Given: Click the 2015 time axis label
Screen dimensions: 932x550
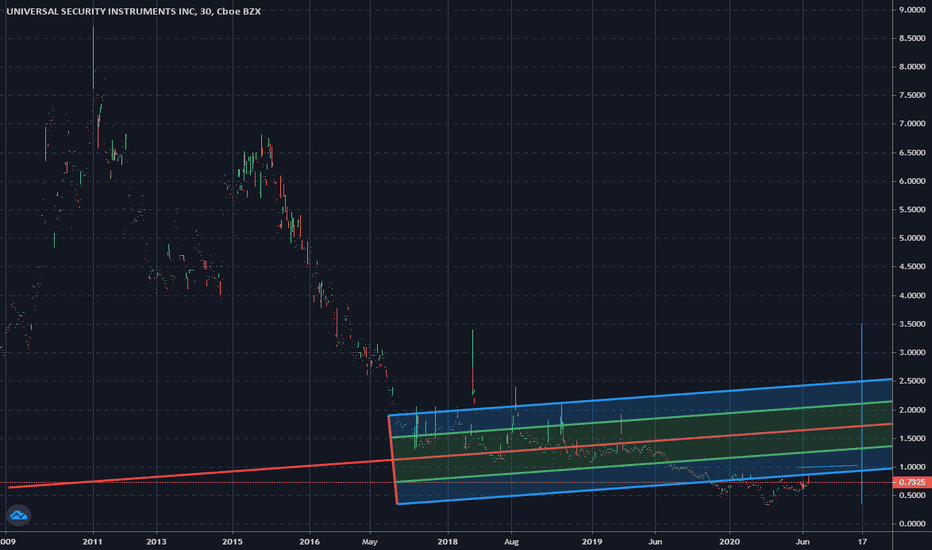Looking at the screenshot, I should (232, 542).
